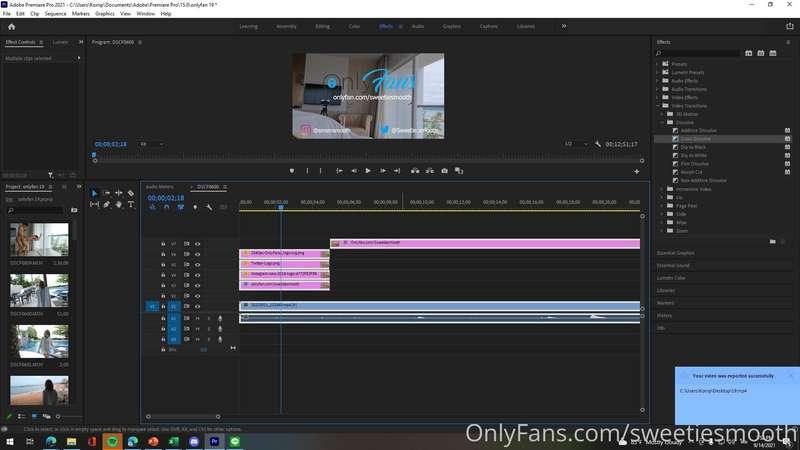
Task: Choose the Type tool
Action: [130, 204]
